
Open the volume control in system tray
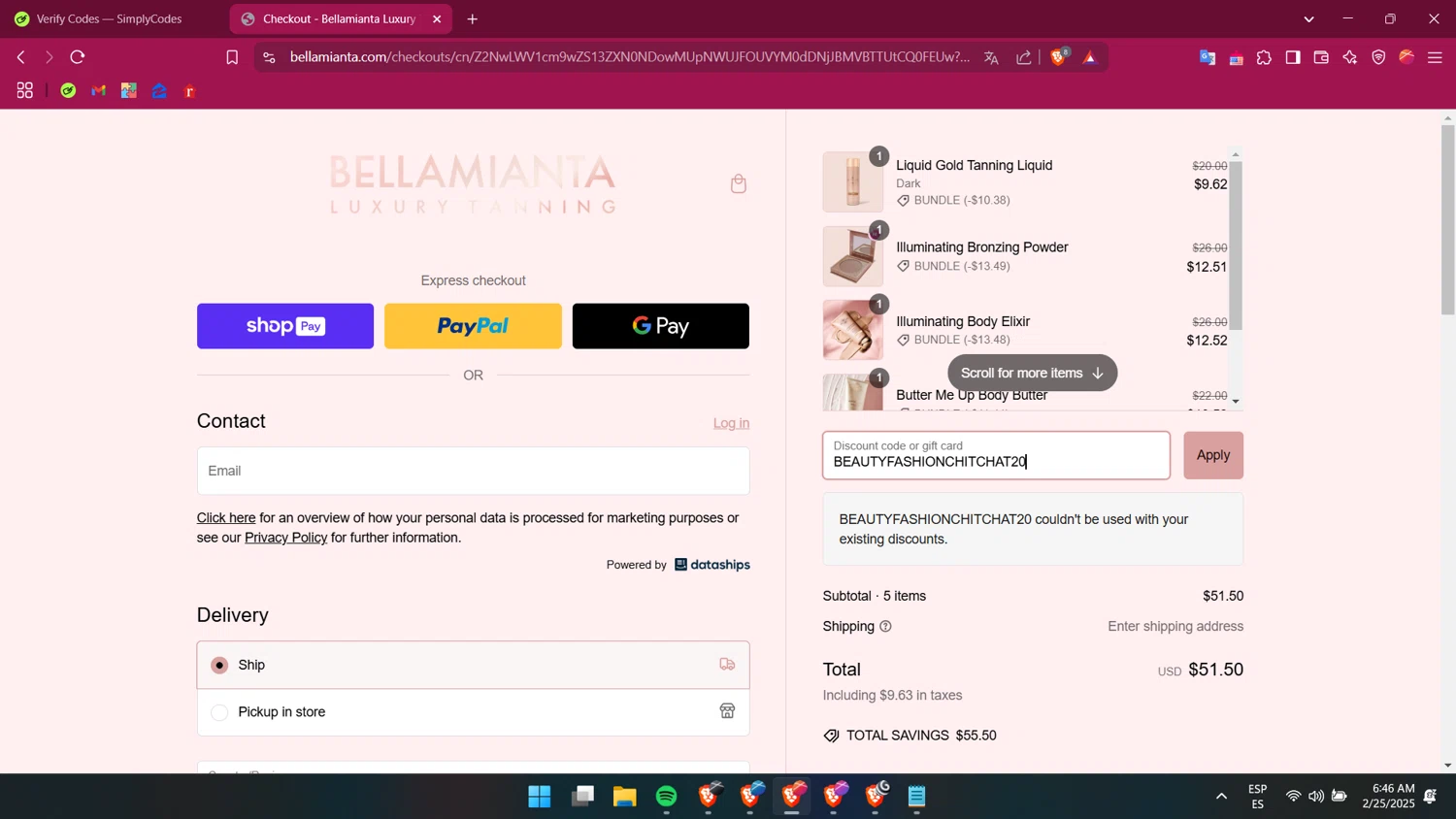tap(1315, 797)
